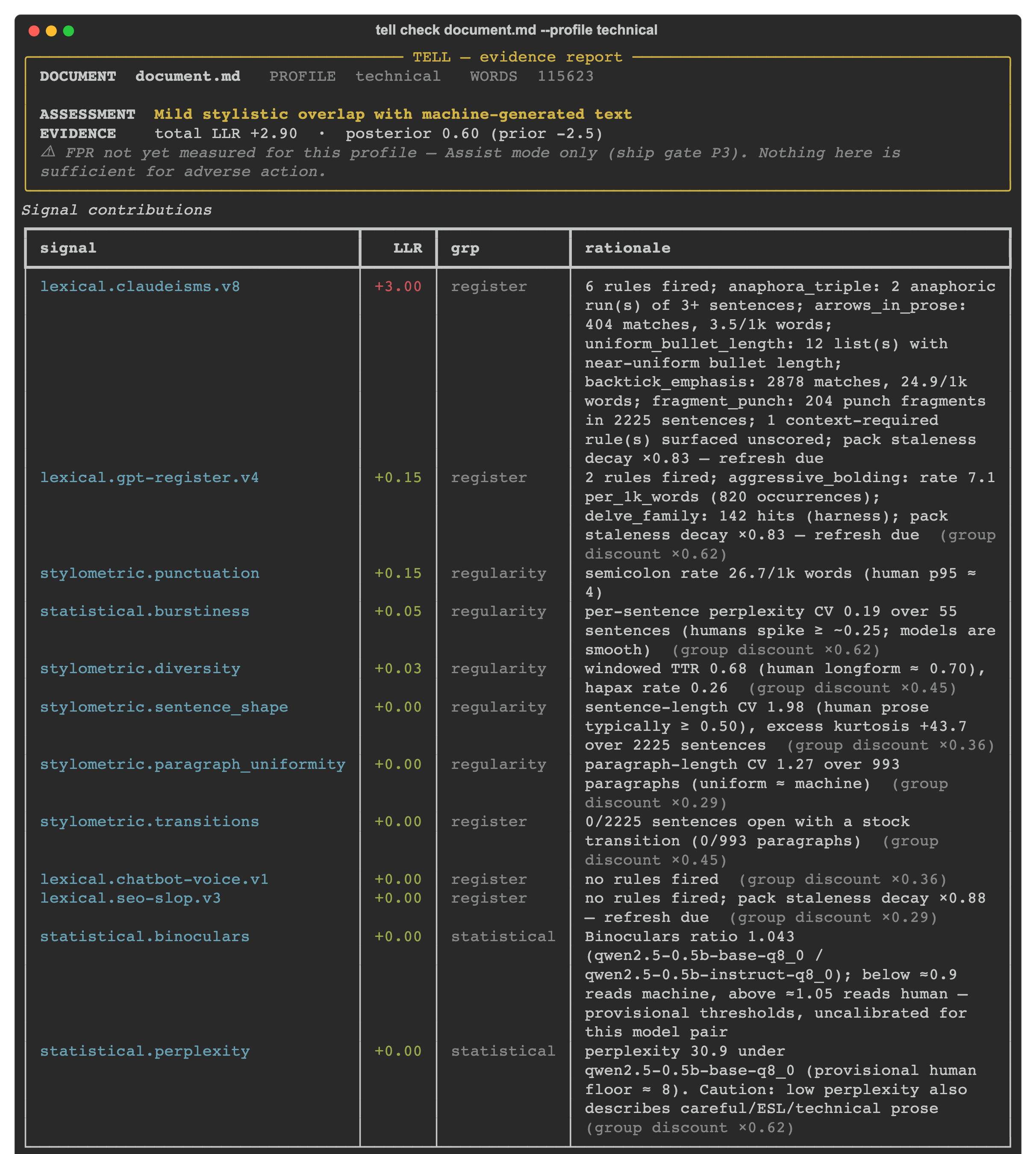The width and height of the screenshot is (1036, 1154).
Task: Click the 'TELL — evidence report' panel title
Action: pyautogui.click(x=518, y=57)
